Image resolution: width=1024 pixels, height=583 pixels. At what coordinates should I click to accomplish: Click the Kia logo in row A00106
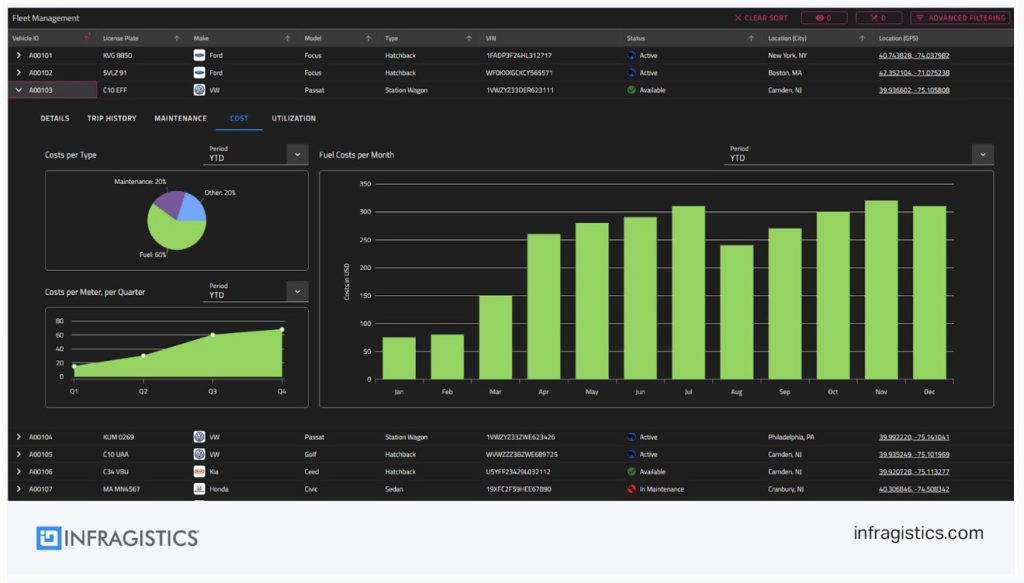point(199,472)
